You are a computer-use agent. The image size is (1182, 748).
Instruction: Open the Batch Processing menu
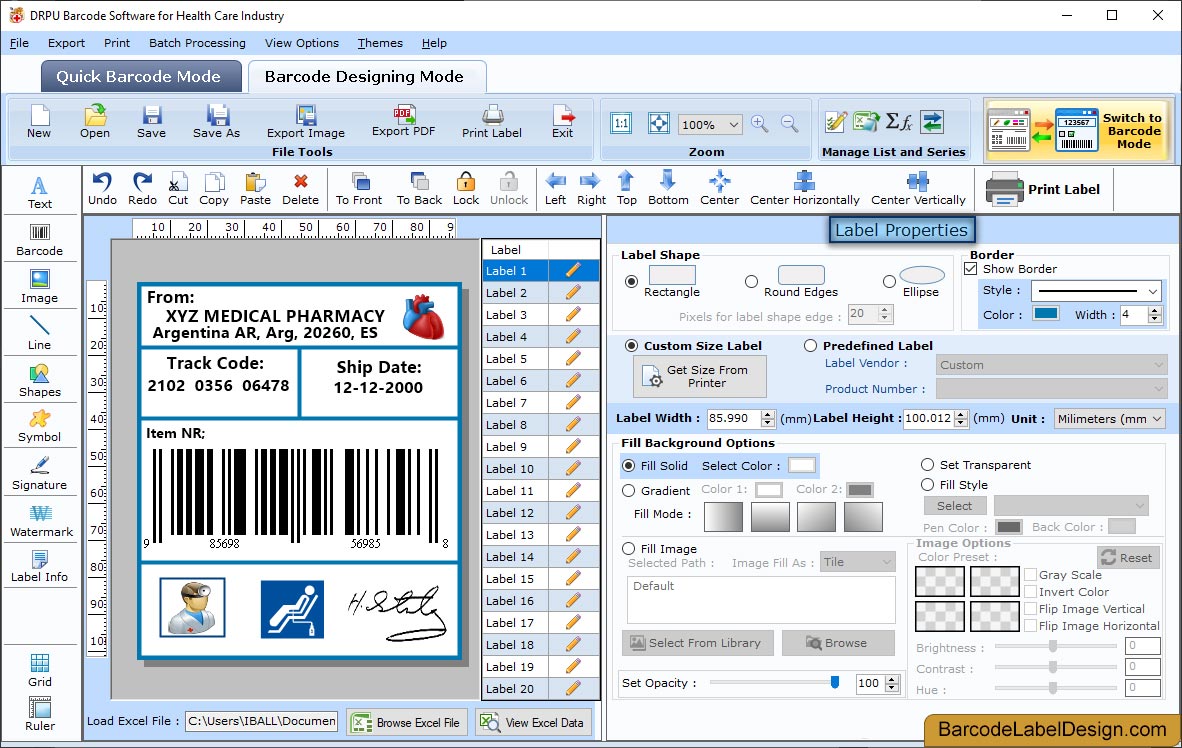tap(197, 43)
